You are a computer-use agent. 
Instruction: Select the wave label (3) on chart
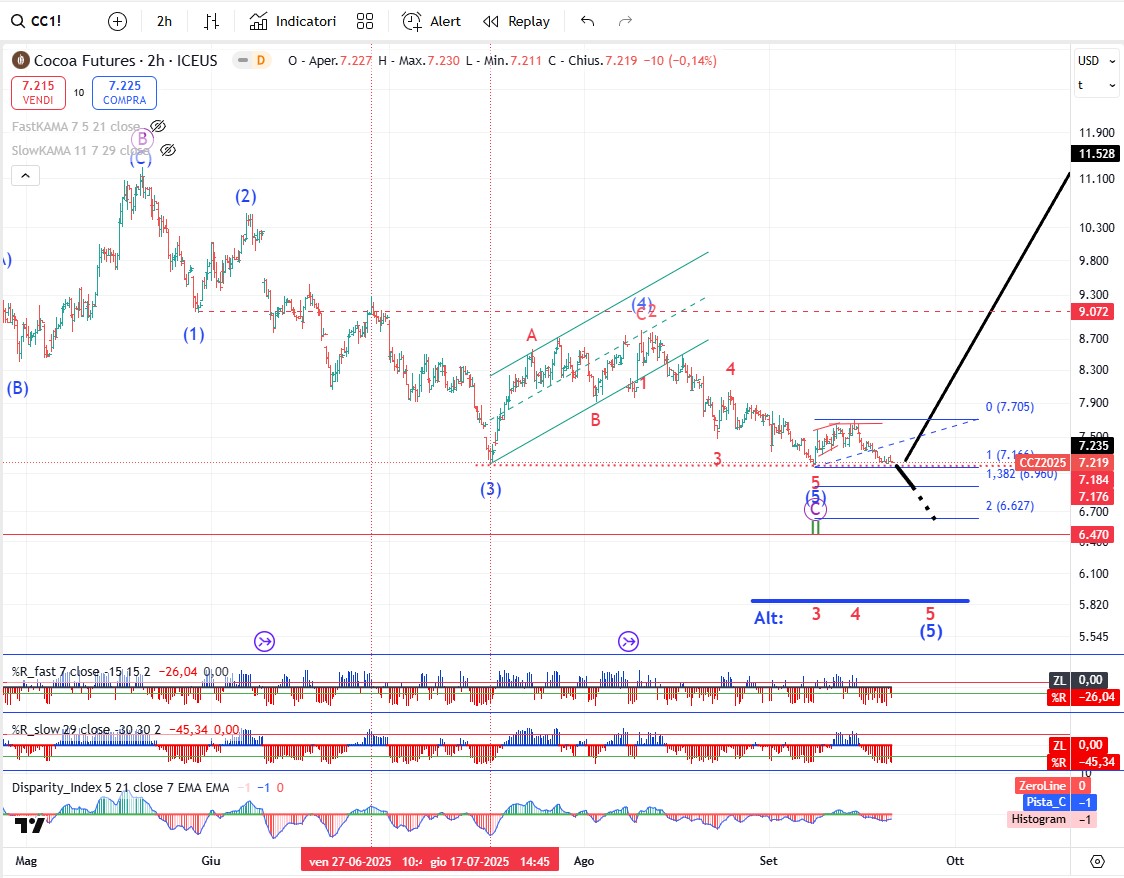pos(490,490)
